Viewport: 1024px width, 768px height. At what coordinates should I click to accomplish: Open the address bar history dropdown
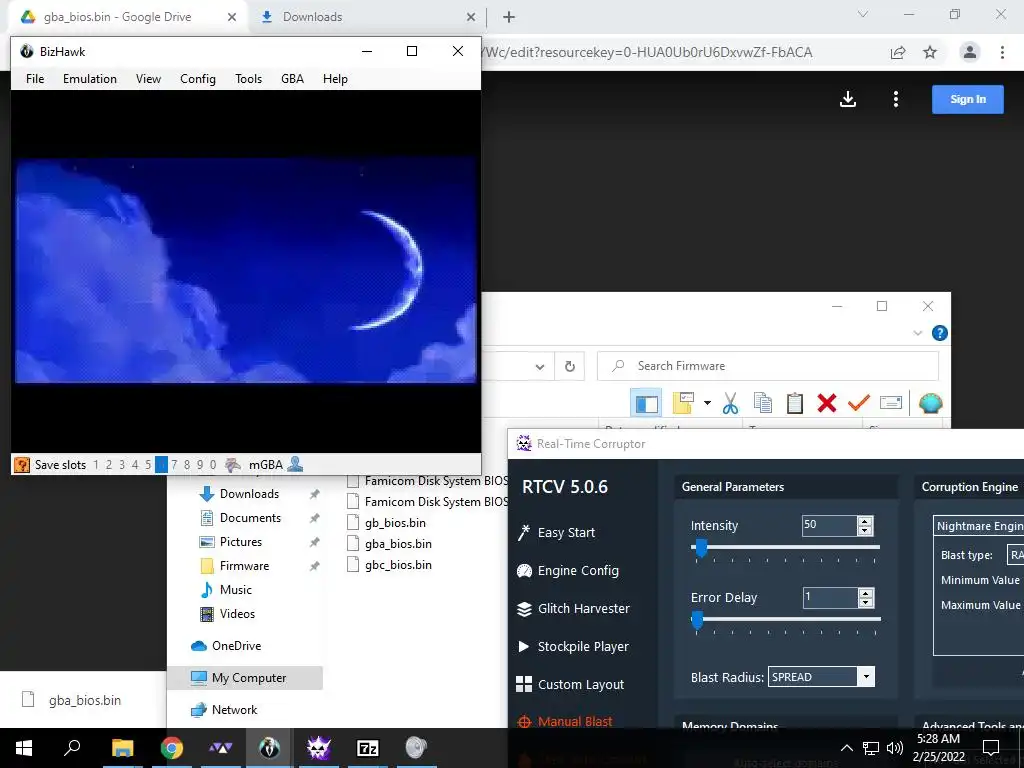539,366
